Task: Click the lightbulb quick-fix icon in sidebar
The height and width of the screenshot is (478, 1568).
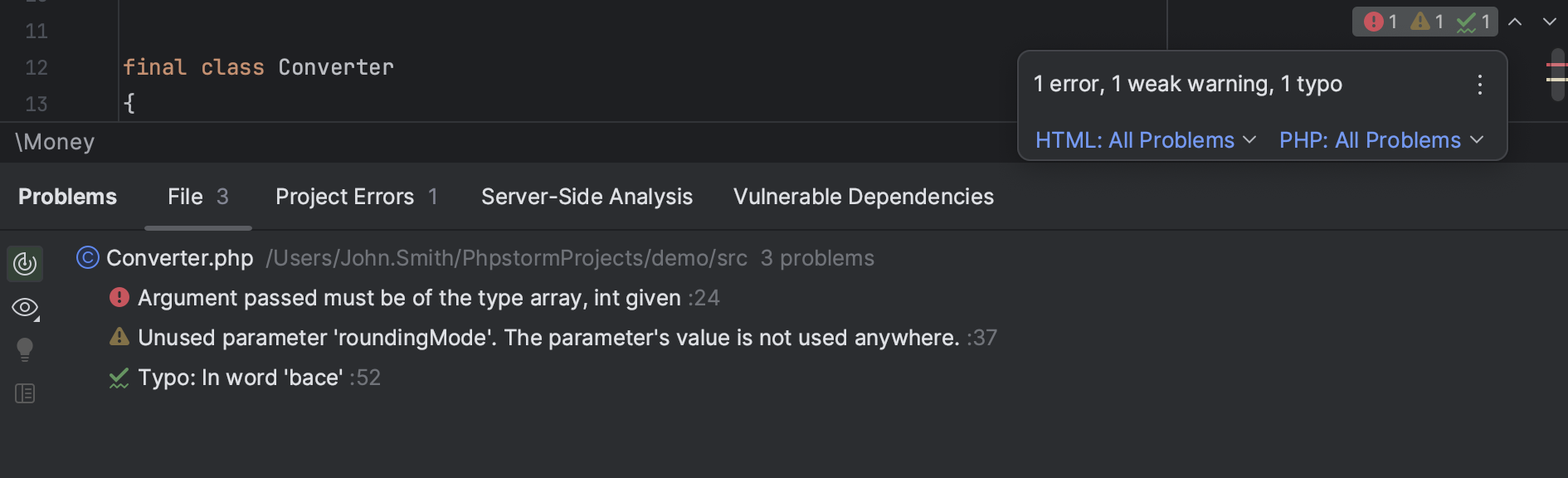Action: tap(25, 349)
